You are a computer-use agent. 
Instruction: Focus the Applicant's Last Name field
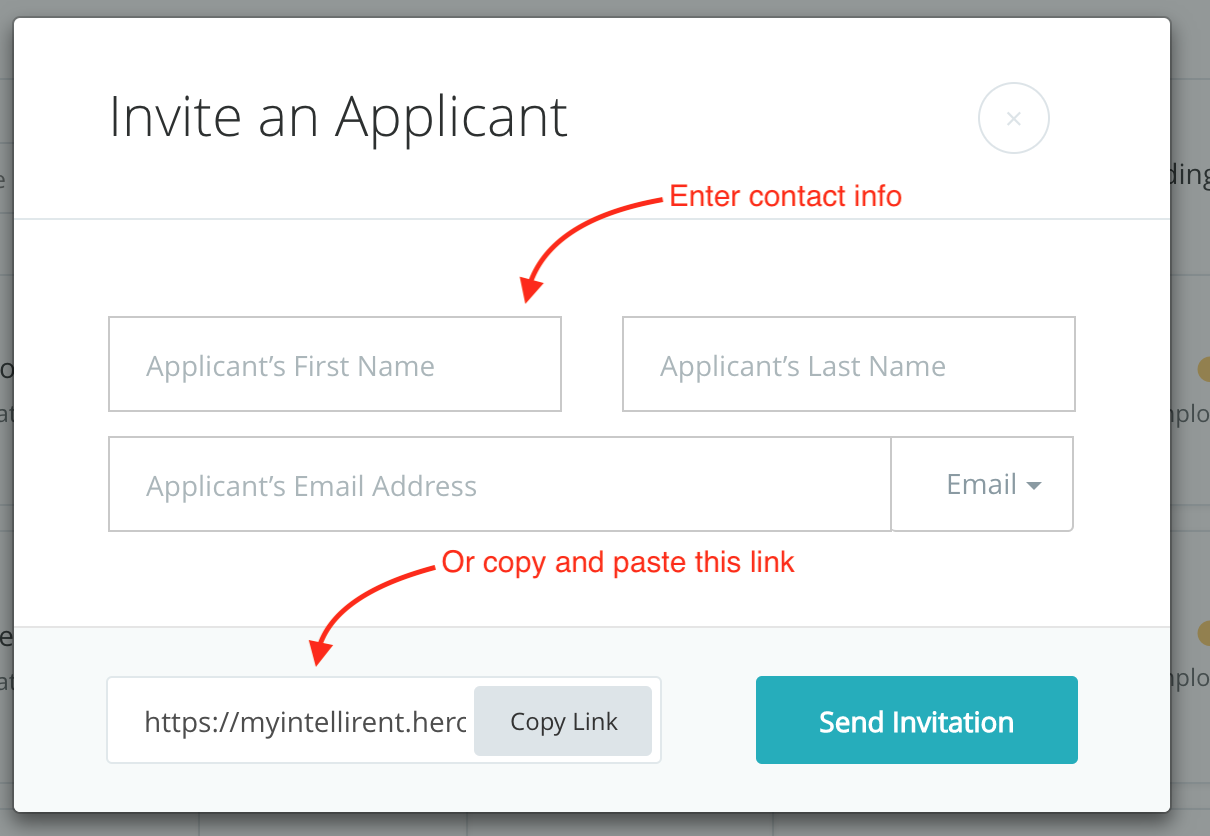click(848, 365)
